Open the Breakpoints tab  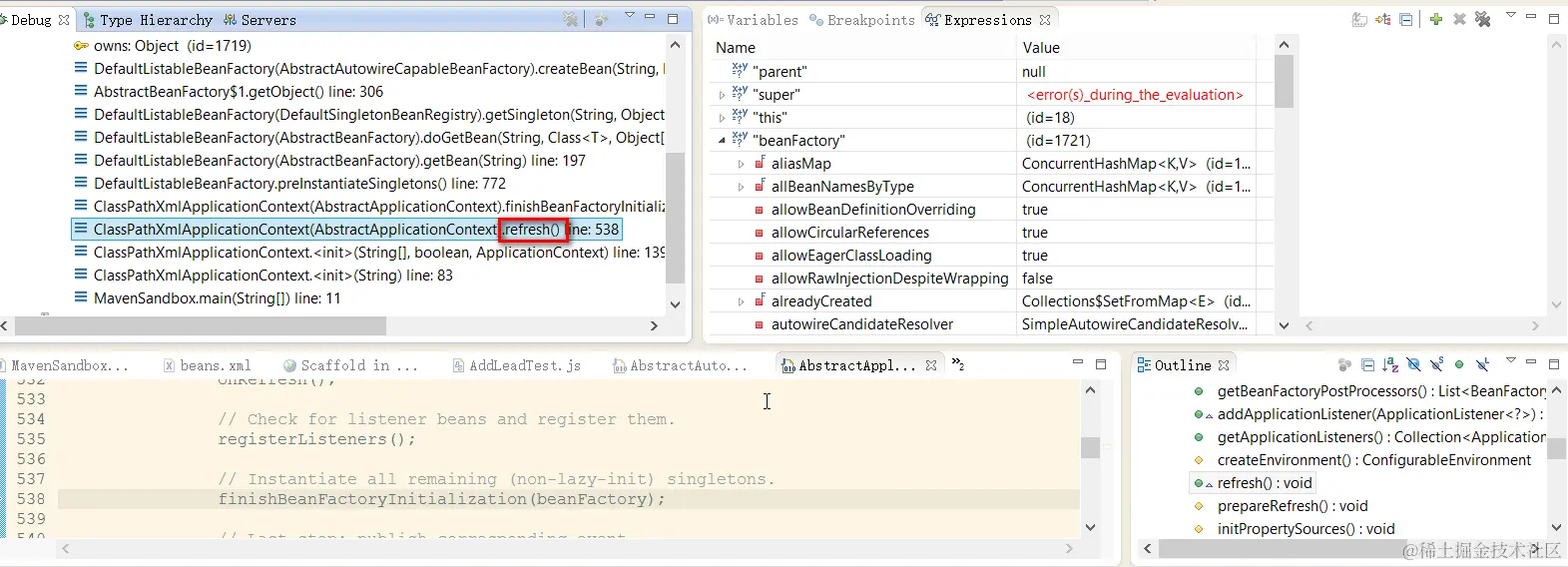[x=862, y=20]
